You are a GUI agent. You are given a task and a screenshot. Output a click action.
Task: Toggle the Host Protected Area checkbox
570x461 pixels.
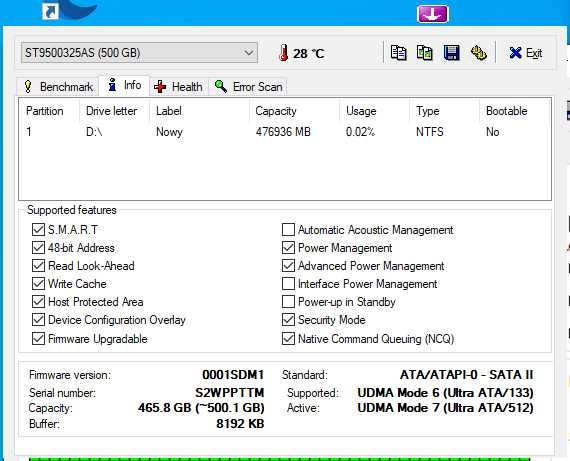38,301
